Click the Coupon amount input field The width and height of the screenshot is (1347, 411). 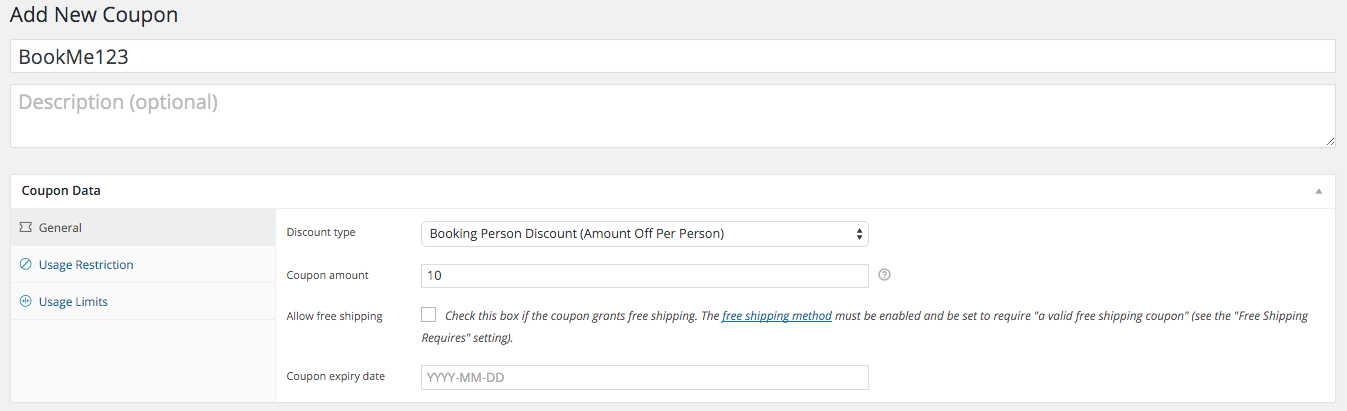[x=645, y=276]
